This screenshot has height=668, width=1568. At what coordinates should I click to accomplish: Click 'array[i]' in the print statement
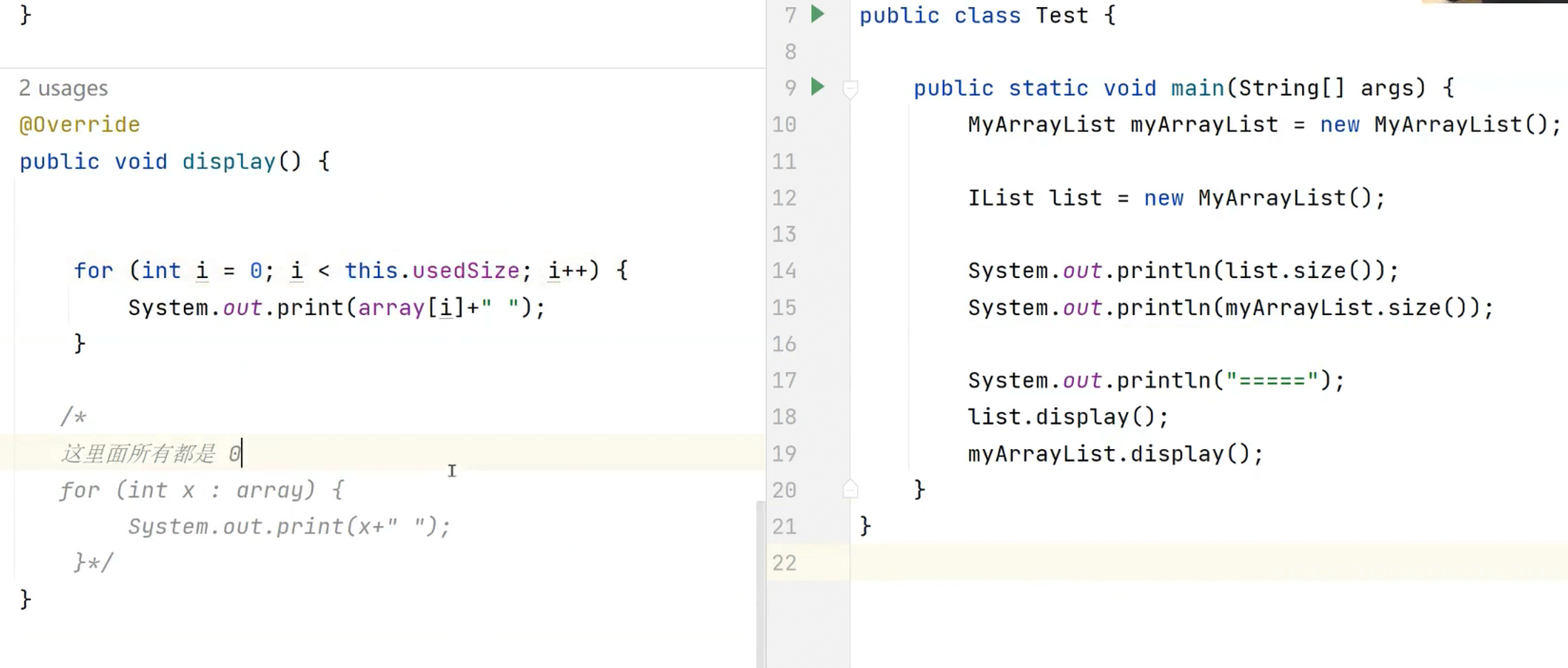tap(411, 308)
